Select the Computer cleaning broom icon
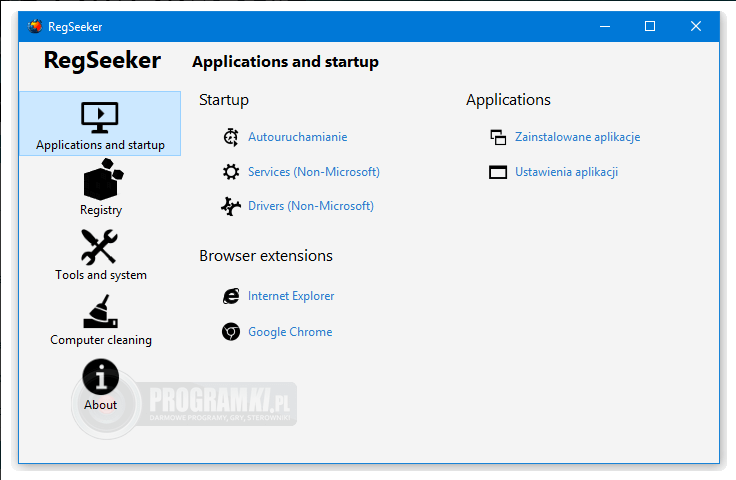 (x=100, y=312)
